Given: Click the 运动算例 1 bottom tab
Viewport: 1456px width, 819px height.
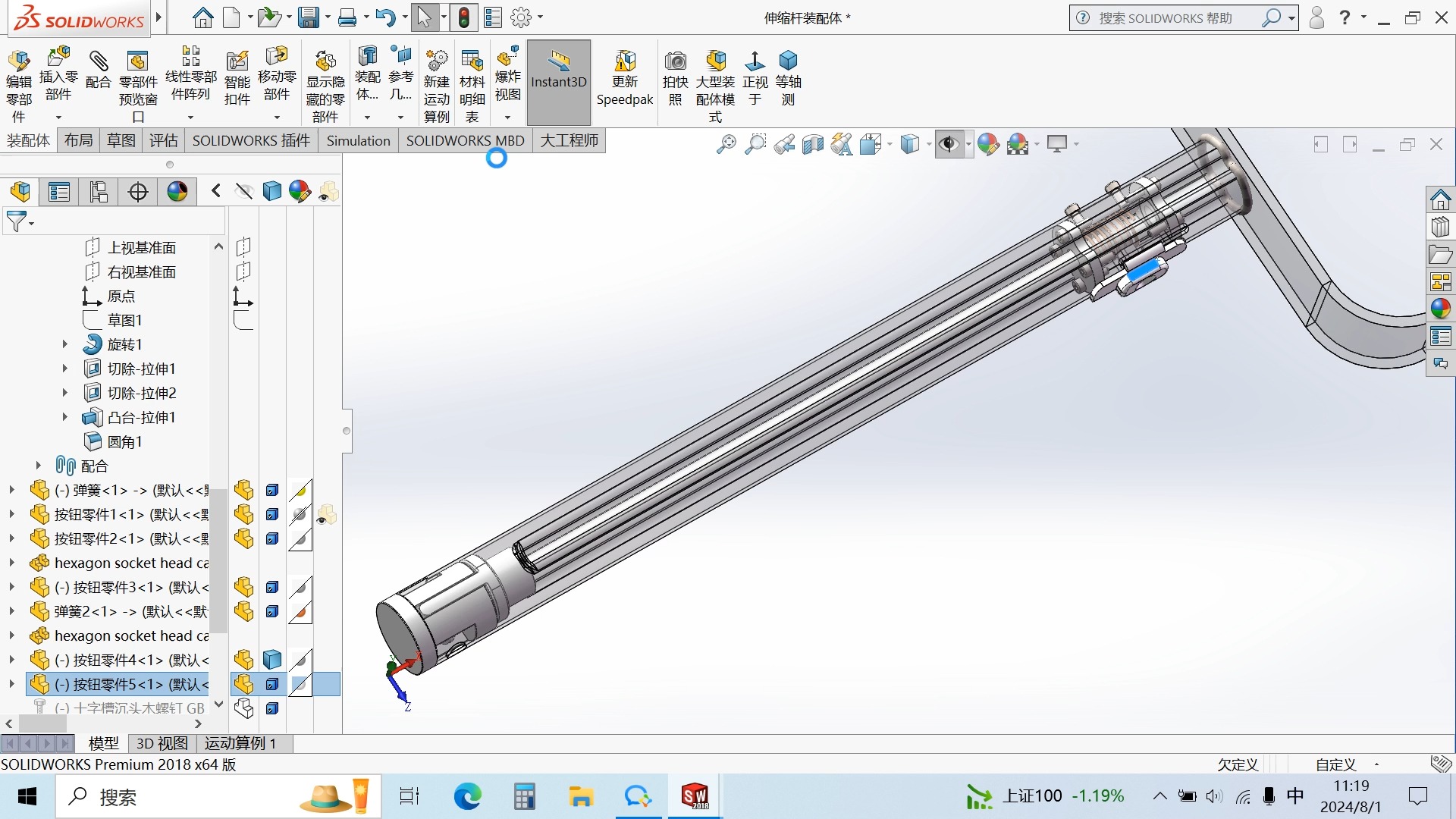Looking at the screenshot, I should (240, 743).
